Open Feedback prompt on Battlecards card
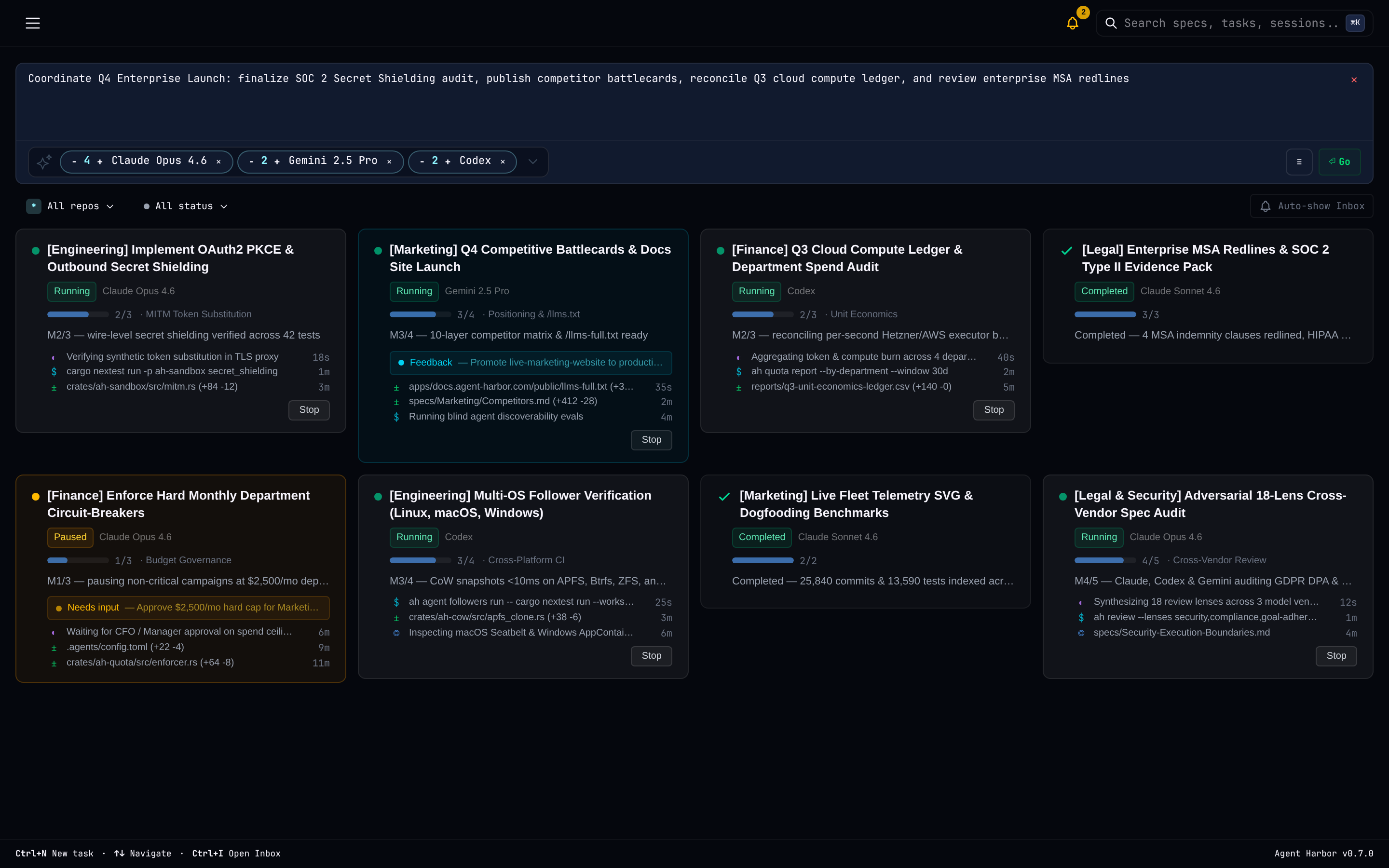 pos(531,363)
